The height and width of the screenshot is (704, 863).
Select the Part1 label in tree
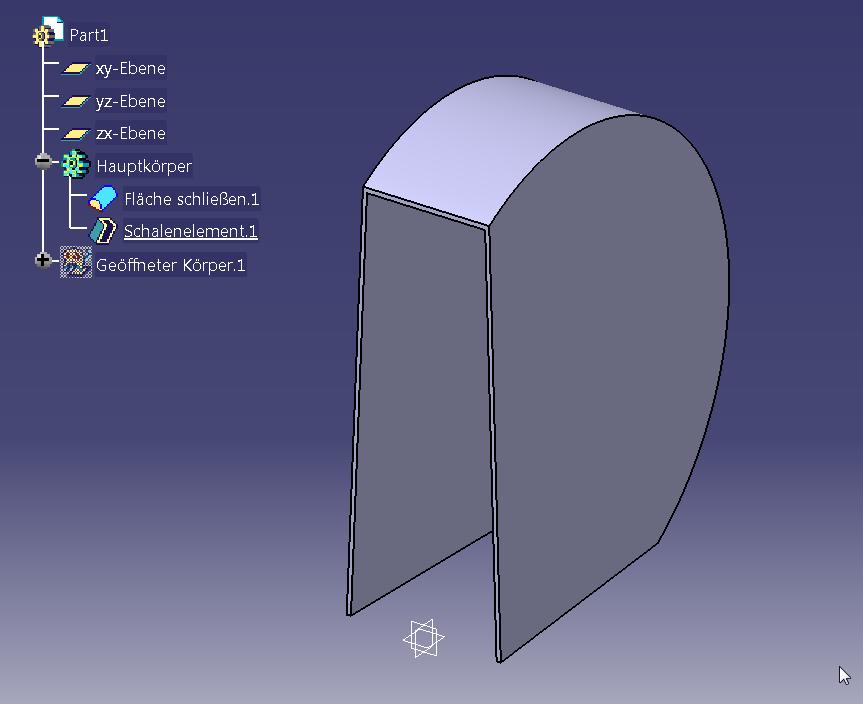[89, 35]
